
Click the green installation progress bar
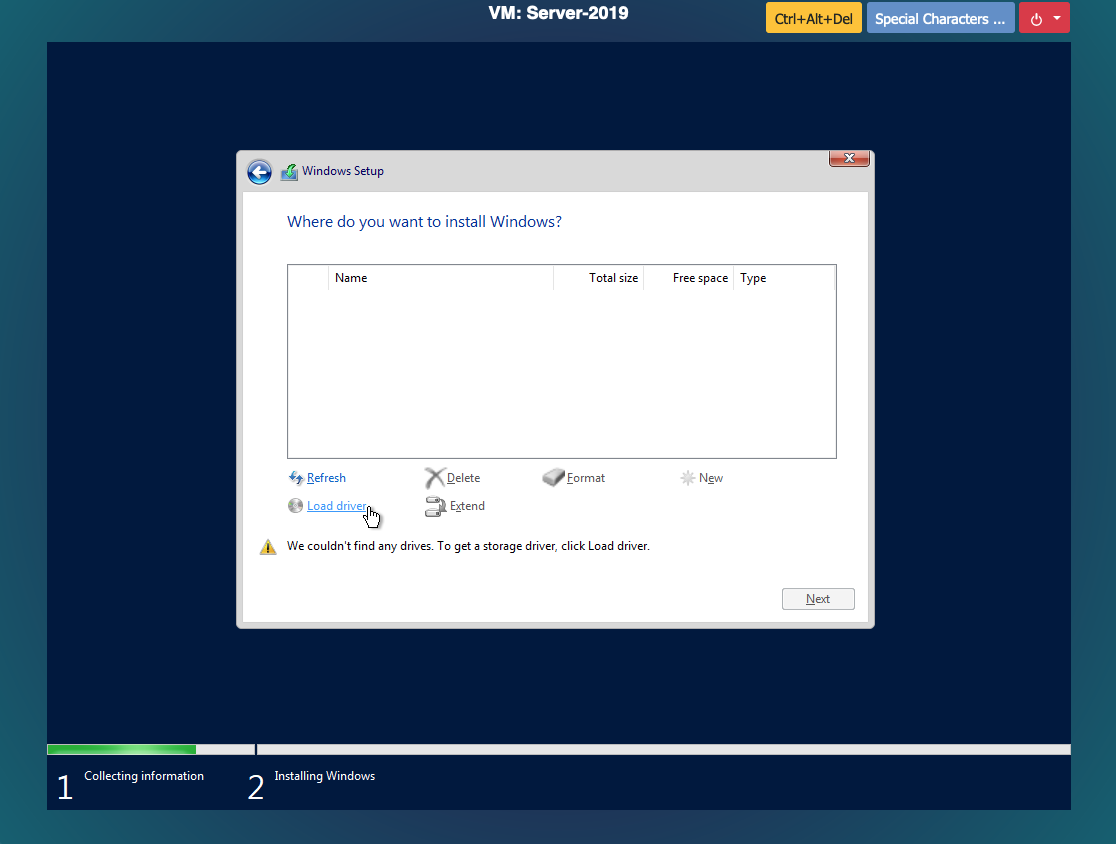coord(121,749)
